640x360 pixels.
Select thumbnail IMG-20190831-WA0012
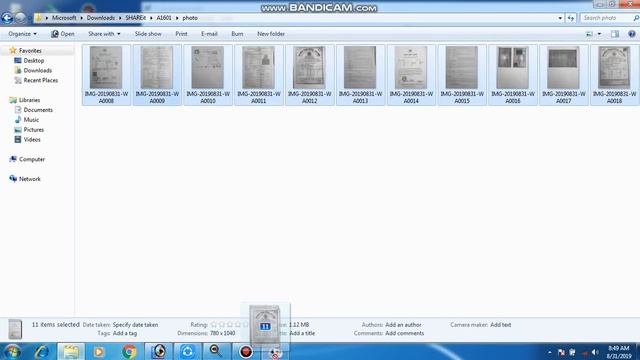[309, 75]
